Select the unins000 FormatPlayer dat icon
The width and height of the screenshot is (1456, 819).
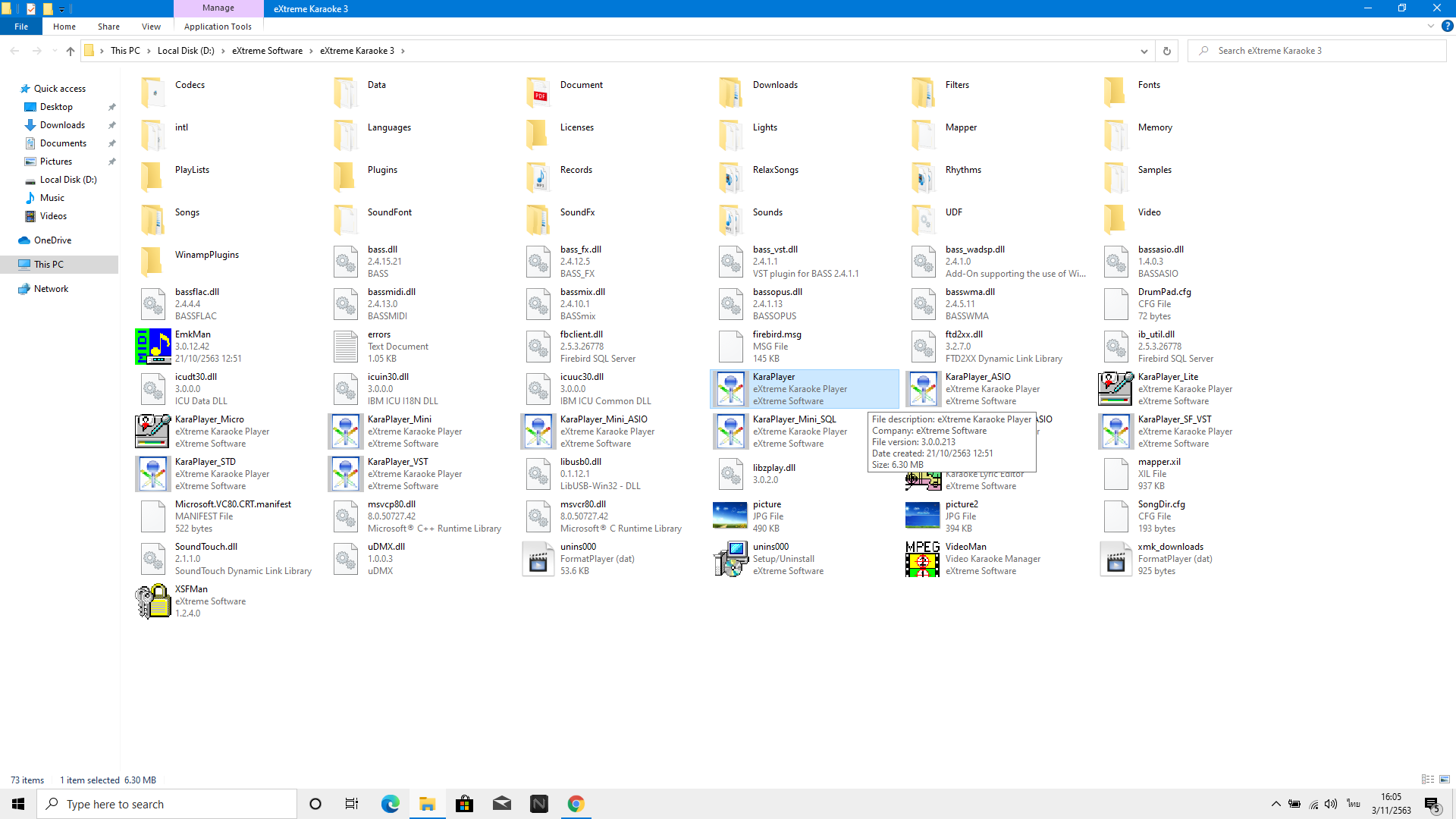538,559
